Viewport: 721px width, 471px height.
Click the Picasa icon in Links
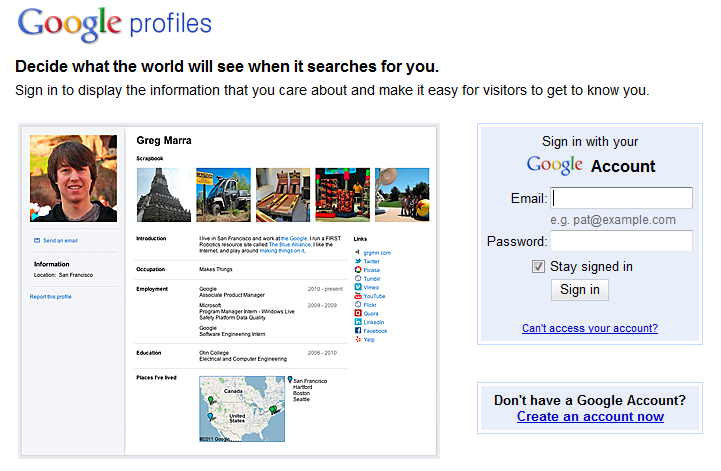pos(358,270)
